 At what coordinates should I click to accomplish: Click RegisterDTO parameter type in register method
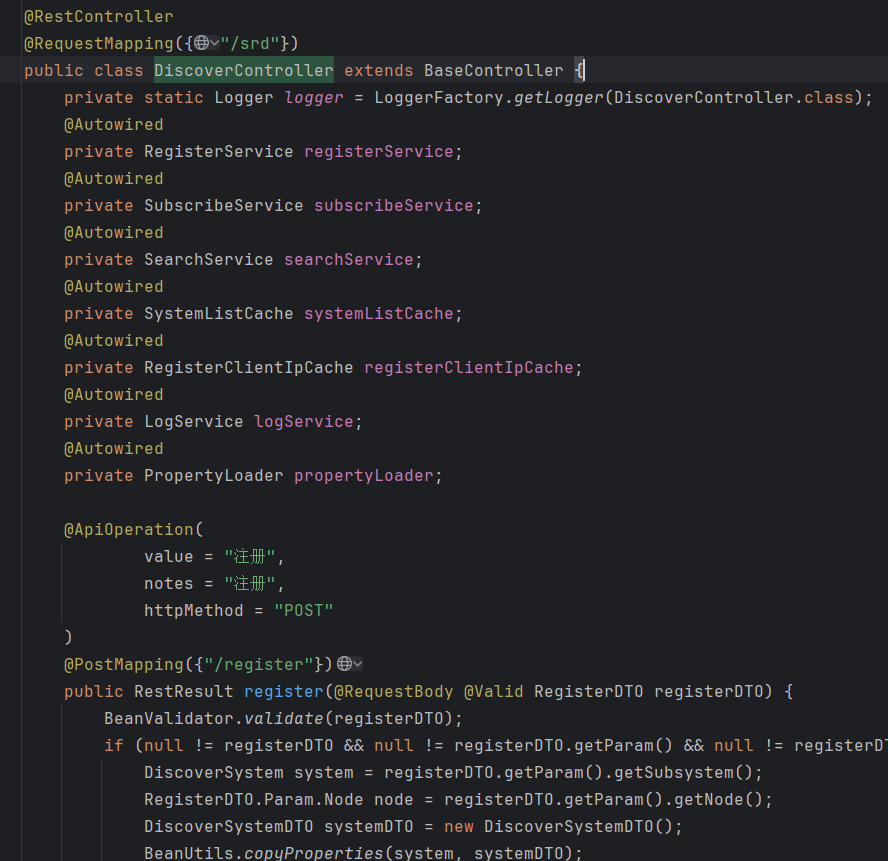tap(588, 692)
